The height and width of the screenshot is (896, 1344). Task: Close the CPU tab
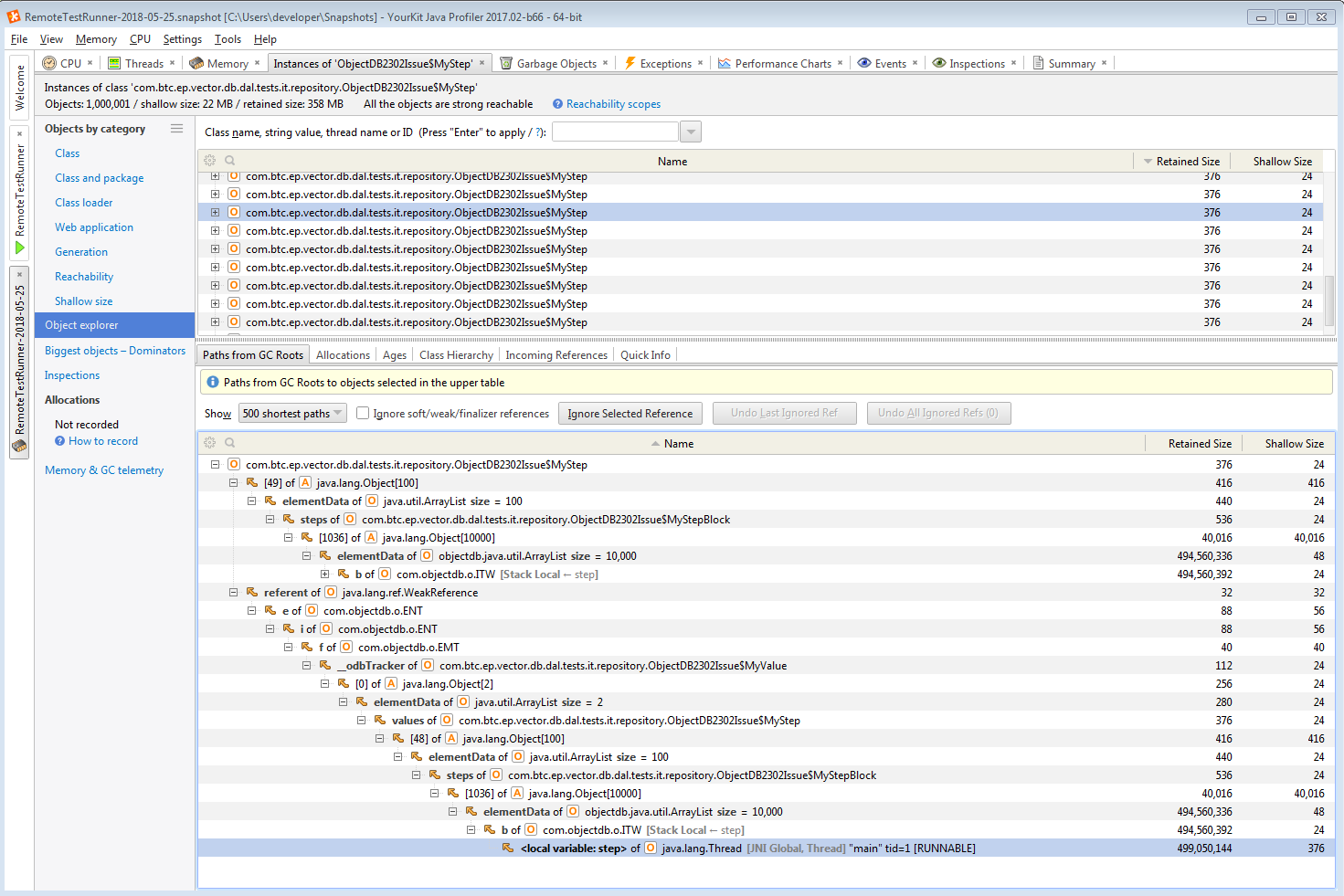[90, 63]
